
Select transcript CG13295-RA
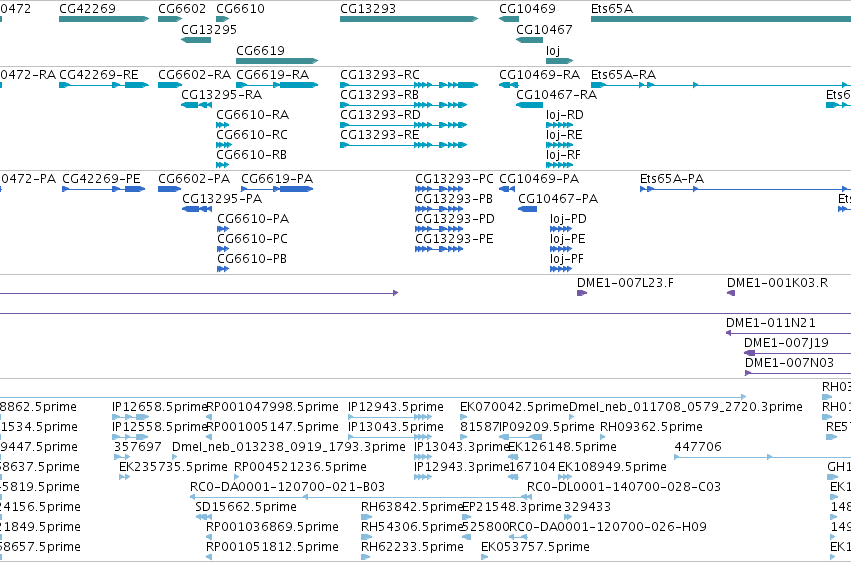pyautogui.click(x=196, y=105)
